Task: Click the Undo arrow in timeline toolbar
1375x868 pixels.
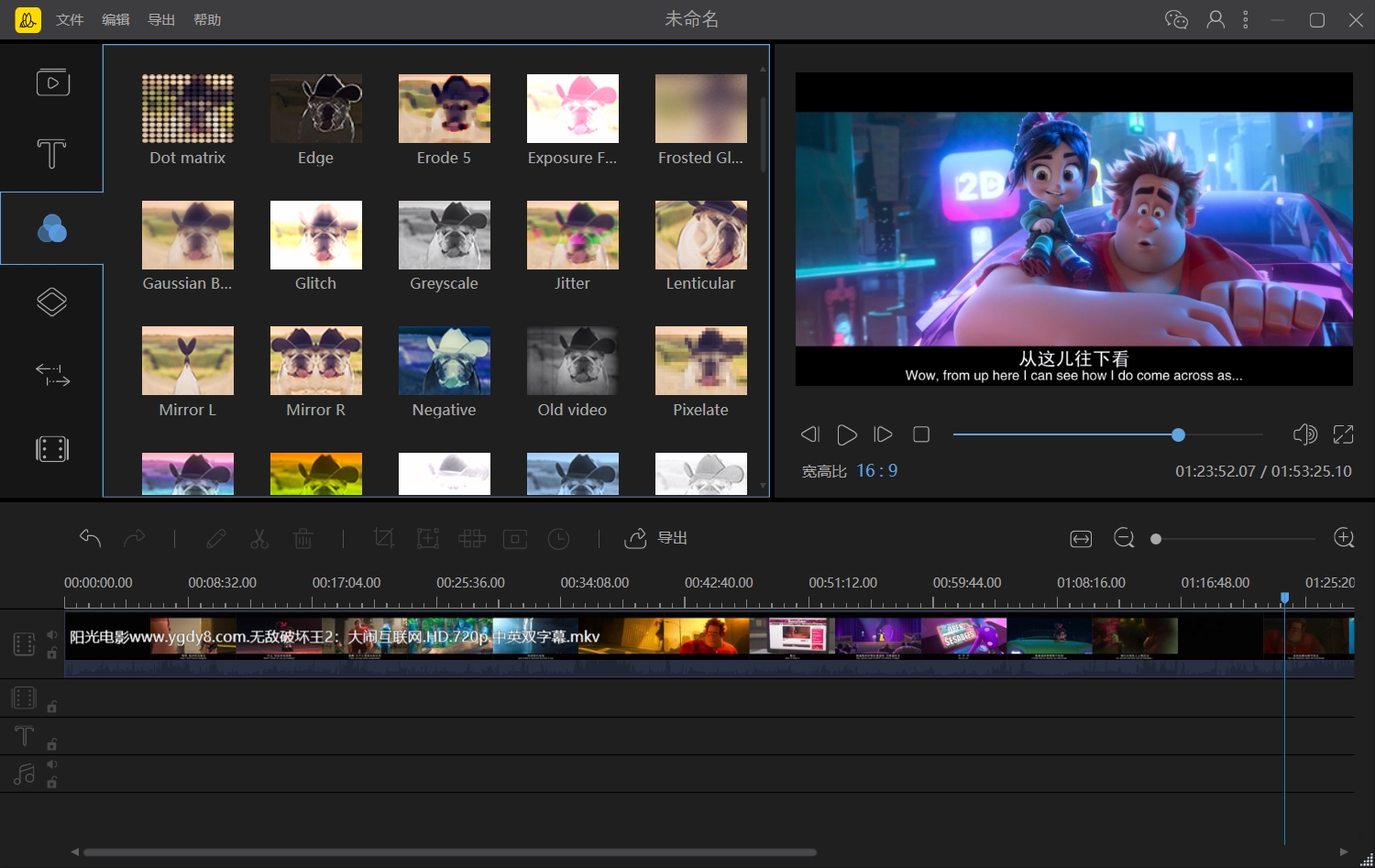Action: [90, 538]
